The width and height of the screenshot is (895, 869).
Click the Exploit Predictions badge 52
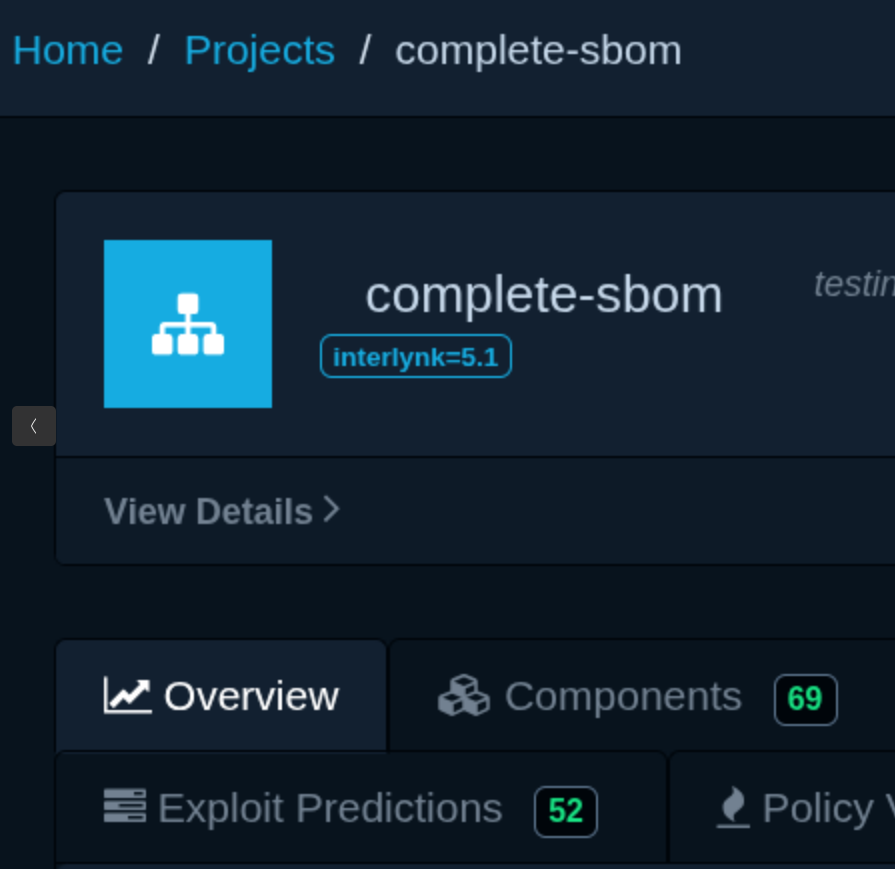point(566,811)
